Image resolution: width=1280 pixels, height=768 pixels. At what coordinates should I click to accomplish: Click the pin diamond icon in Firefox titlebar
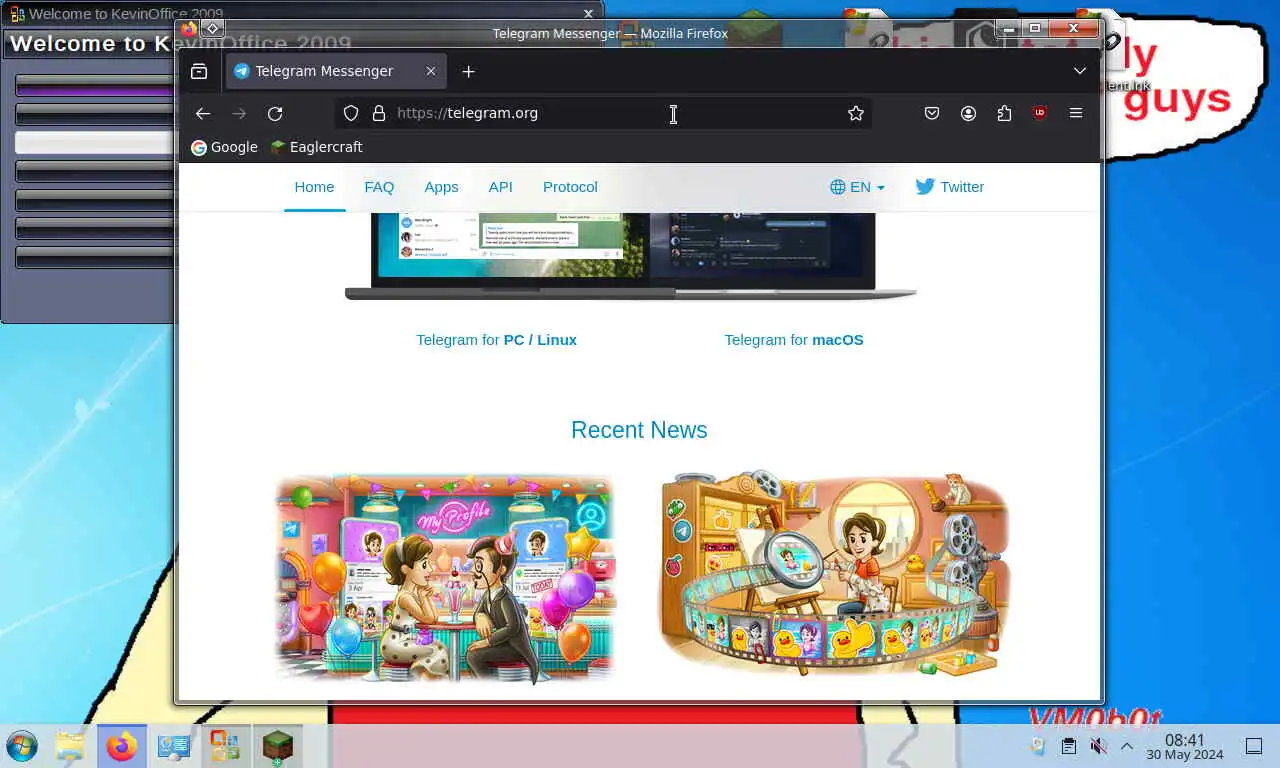point(213,29)
